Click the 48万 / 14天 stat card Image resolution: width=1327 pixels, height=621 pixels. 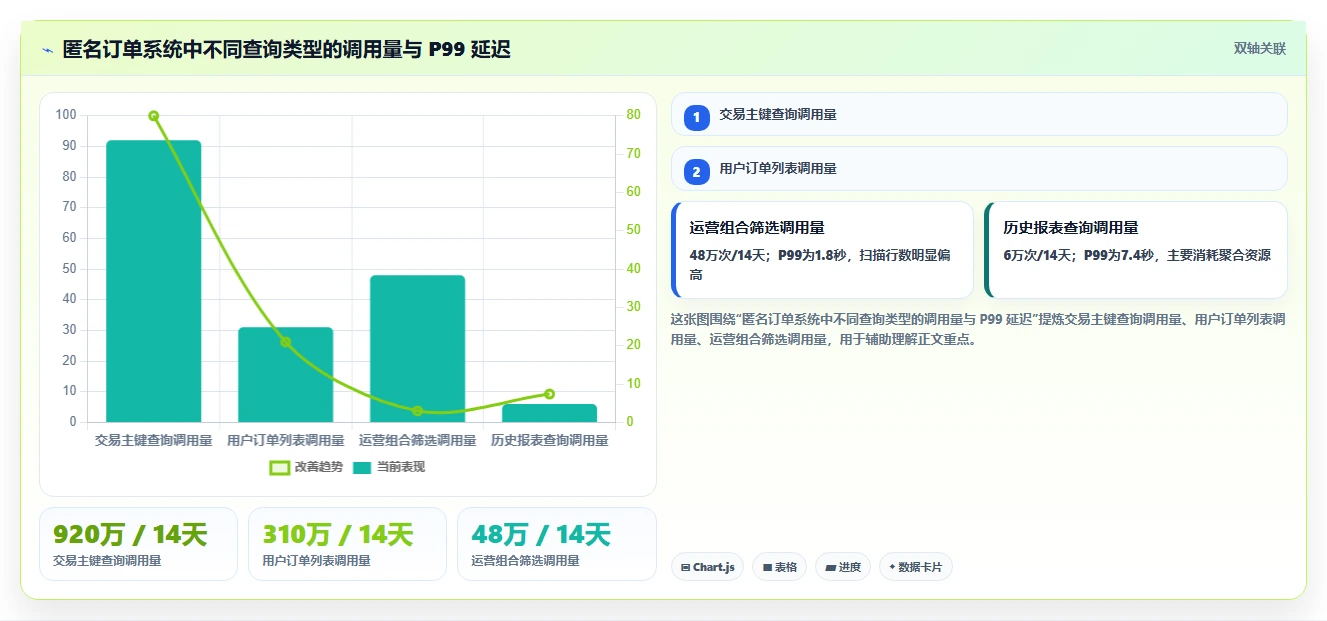point(557,544)
